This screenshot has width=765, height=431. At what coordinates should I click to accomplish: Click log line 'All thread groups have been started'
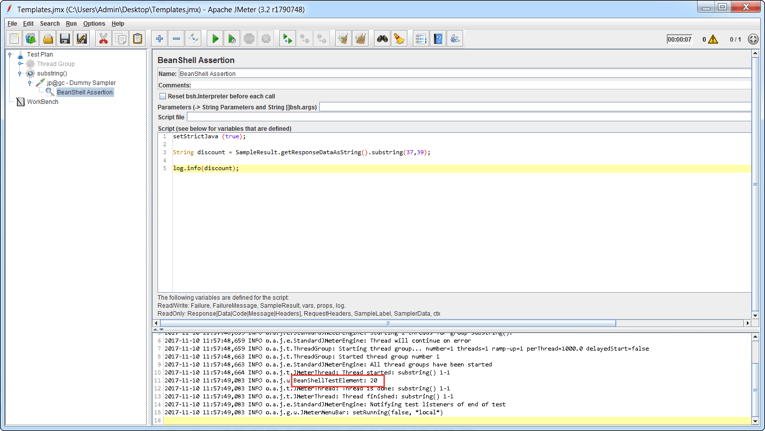(x=328, y=365)
